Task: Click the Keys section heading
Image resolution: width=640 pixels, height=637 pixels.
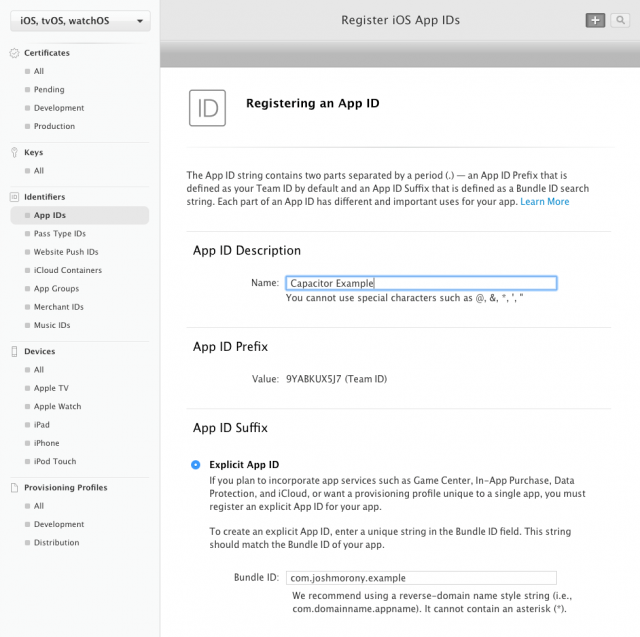Action: 33,153
